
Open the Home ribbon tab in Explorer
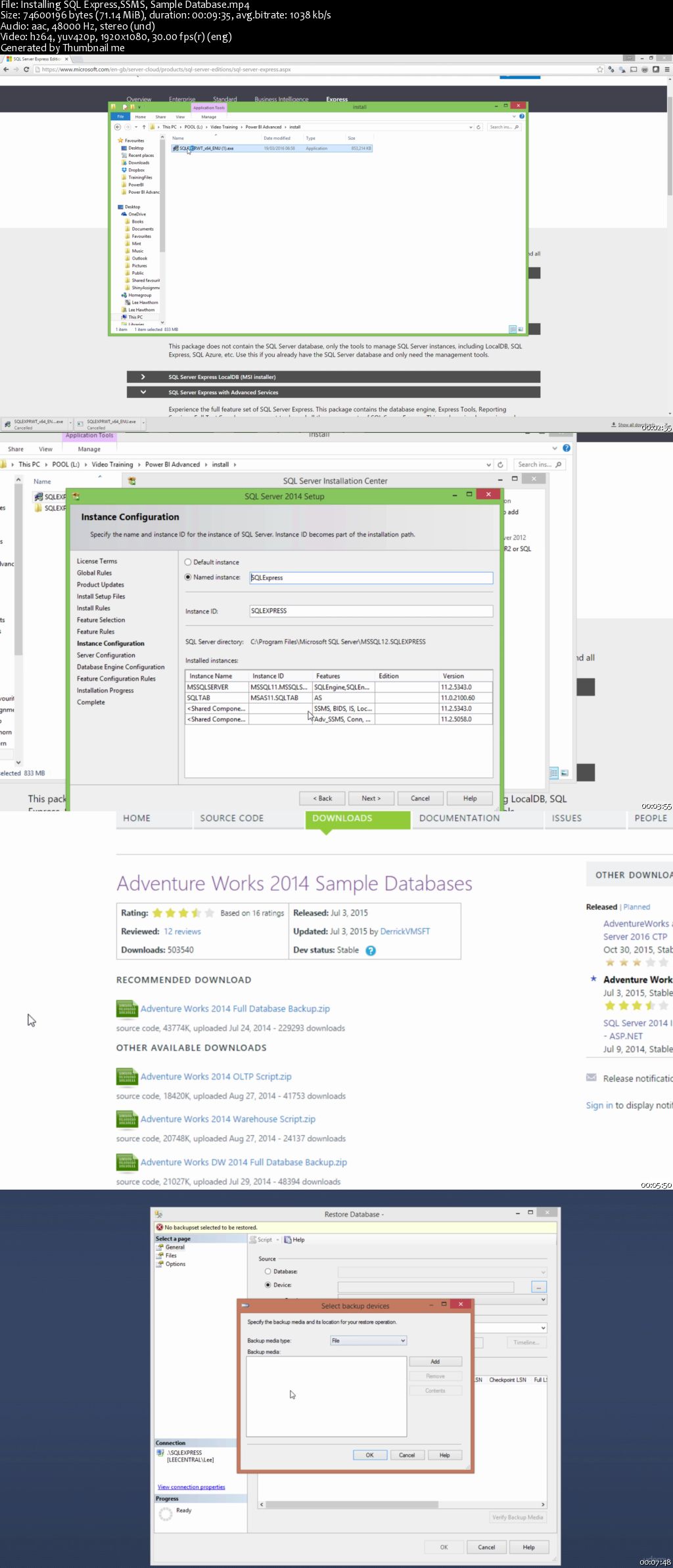[x=141, y=117]
